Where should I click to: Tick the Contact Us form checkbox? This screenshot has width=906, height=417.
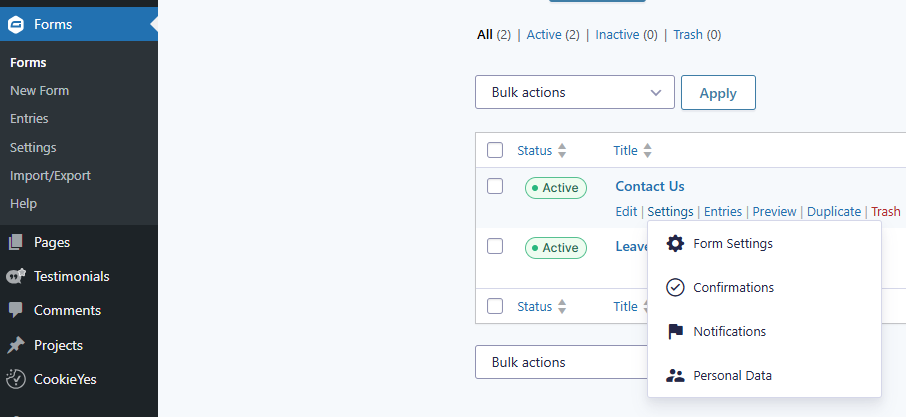click(495, 186)
